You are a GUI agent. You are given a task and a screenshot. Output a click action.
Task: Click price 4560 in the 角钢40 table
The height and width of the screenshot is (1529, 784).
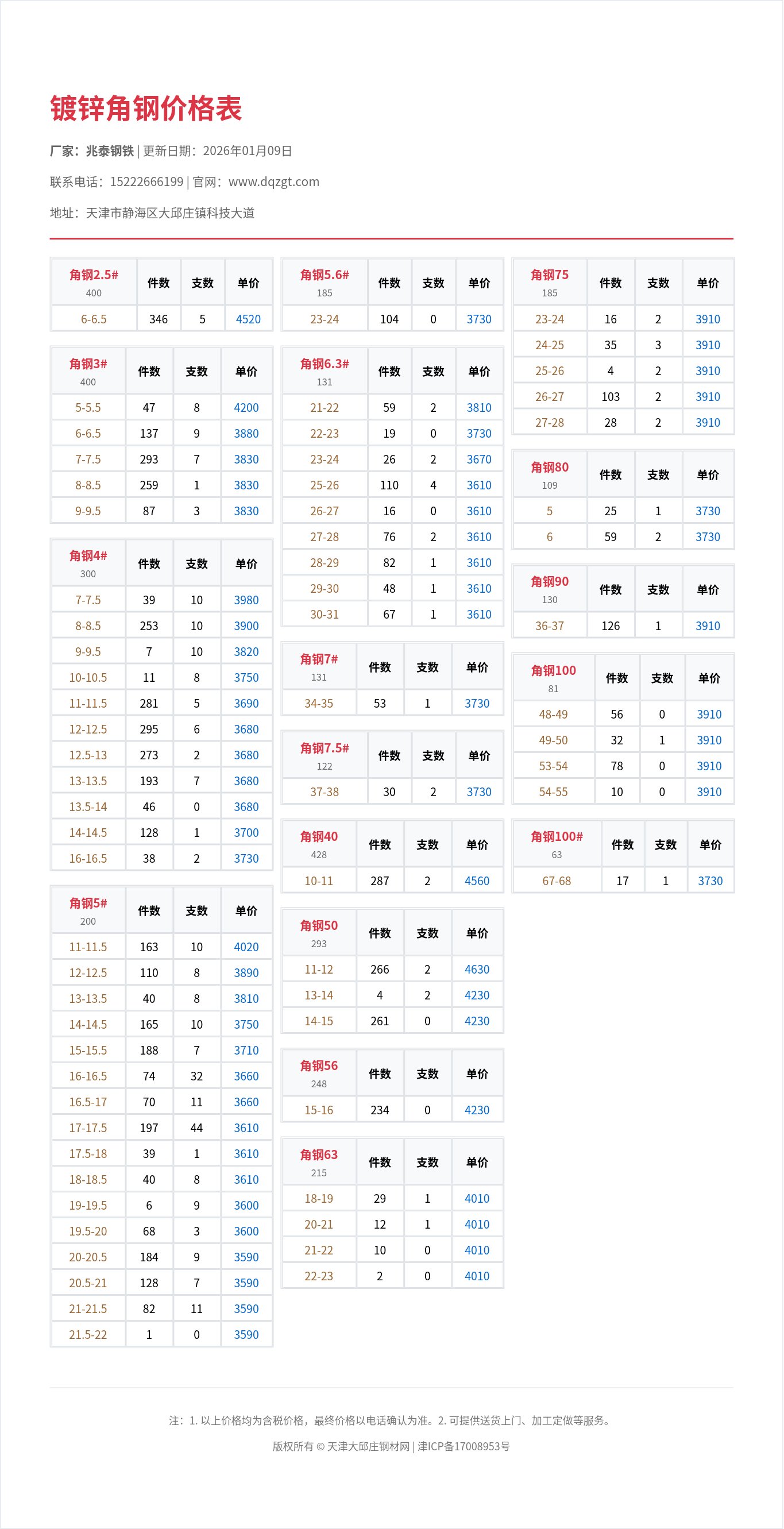tap(477, 881)
